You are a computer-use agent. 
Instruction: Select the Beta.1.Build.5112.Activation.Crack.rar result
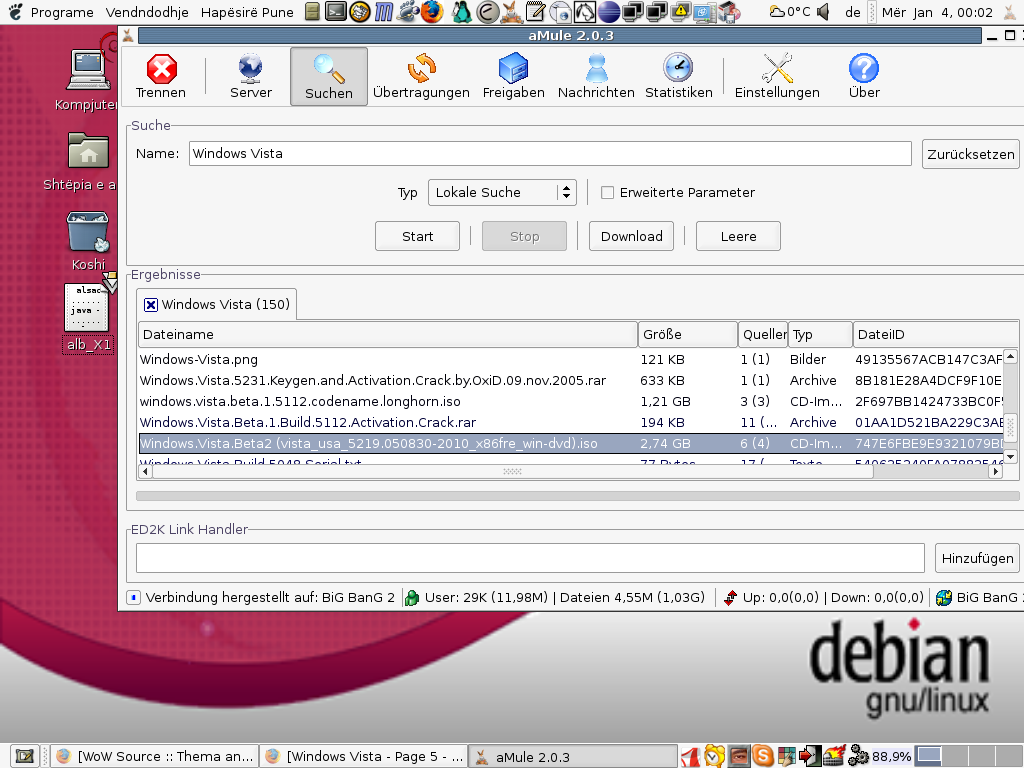tap(571, 423)
